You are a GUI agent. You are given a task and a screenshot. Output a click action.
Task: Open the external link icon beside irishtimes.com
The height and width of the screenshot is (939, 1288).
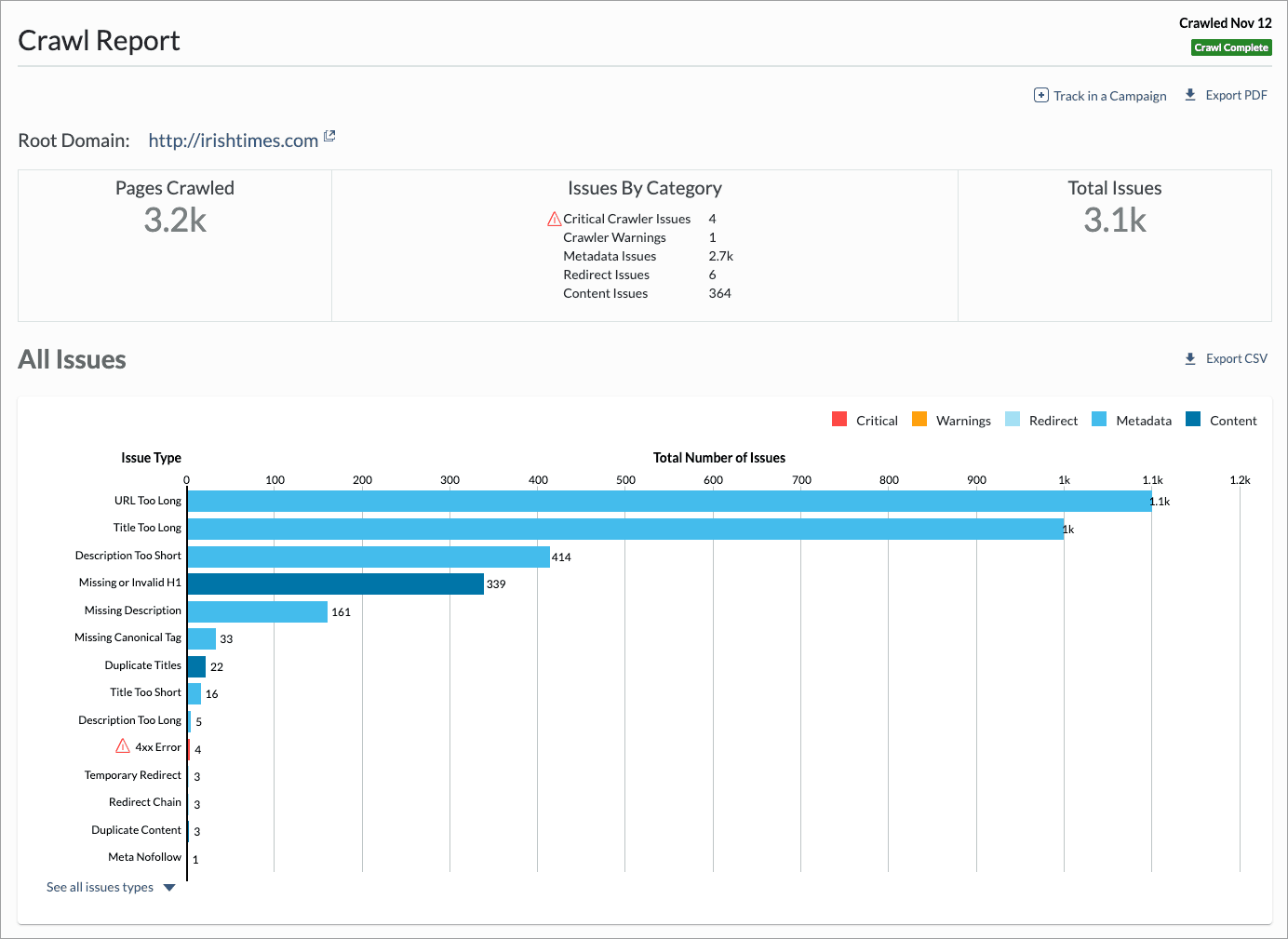[x=329, y=135]
